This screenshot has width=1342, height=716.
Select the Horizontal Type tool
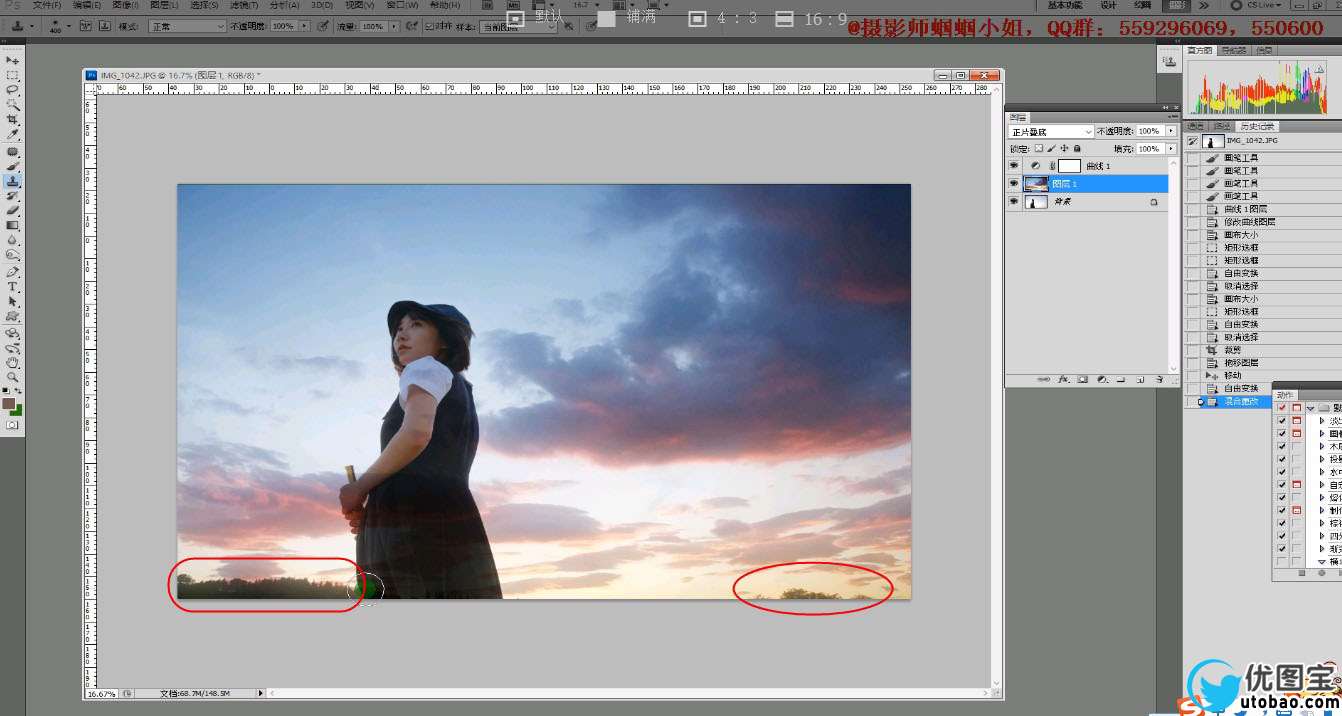tap(13, 287)
